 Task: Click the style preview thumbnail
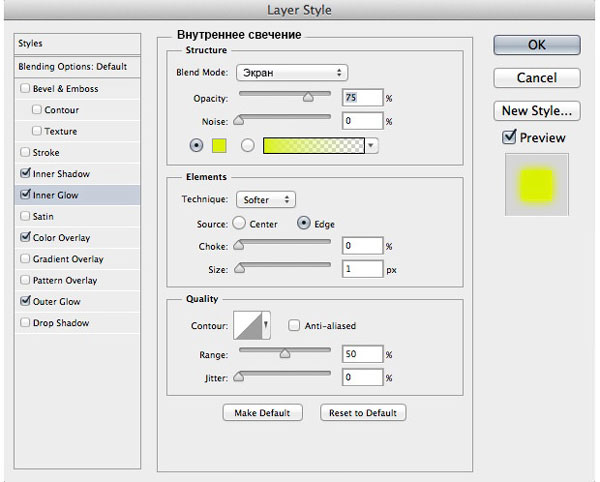pyautogui.click(x=536, y=184)
